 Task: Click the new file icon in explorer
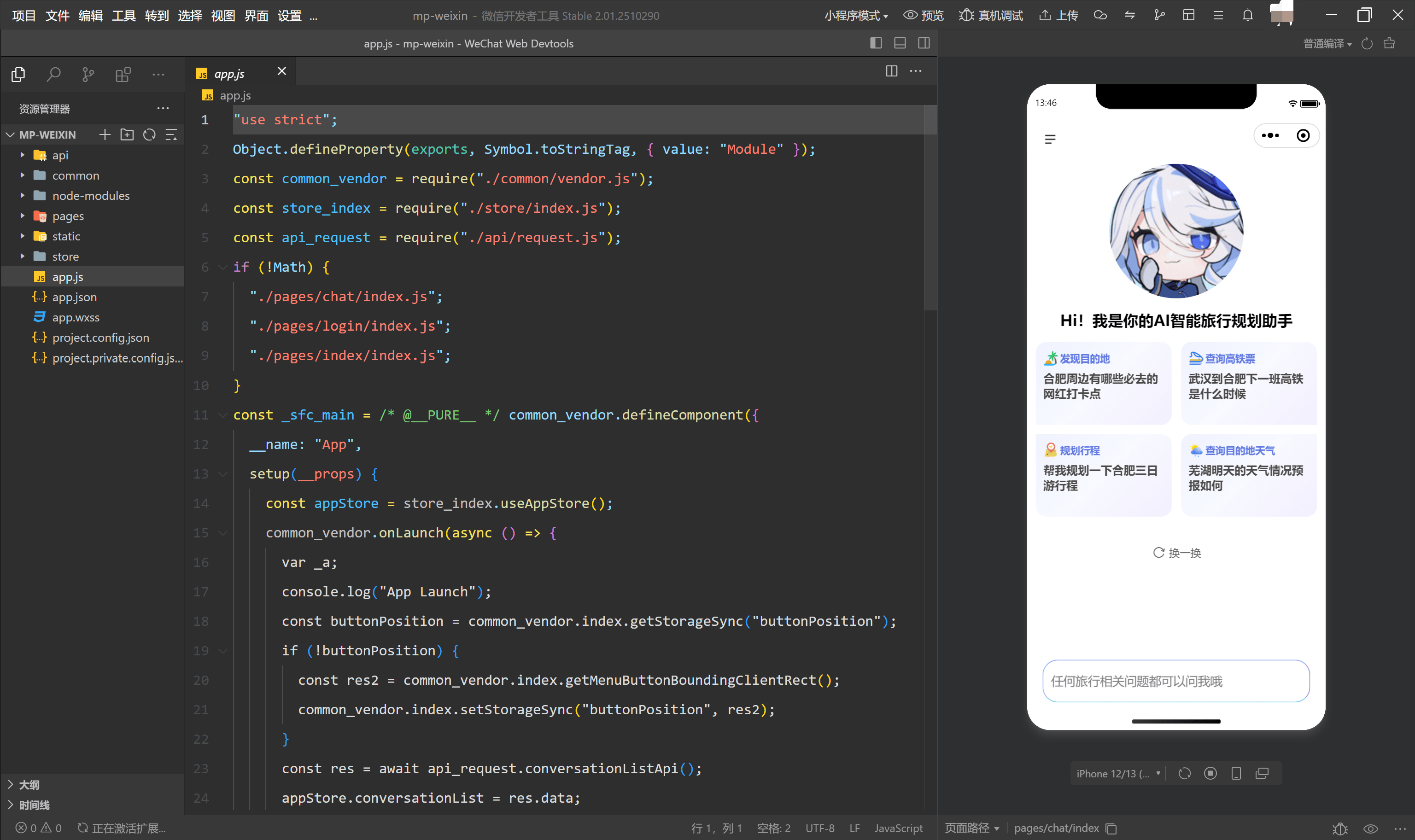(x=105, y=135)
